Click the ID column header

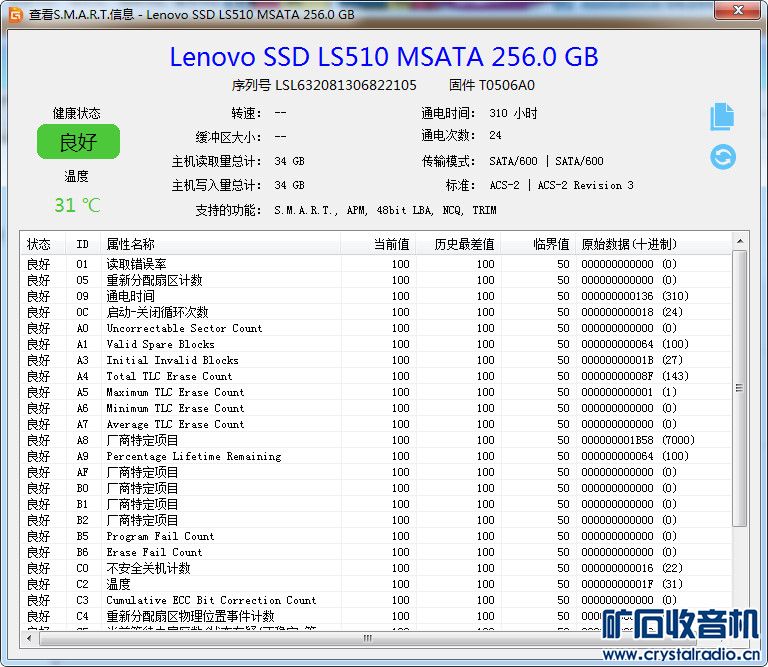click(82, 244)
